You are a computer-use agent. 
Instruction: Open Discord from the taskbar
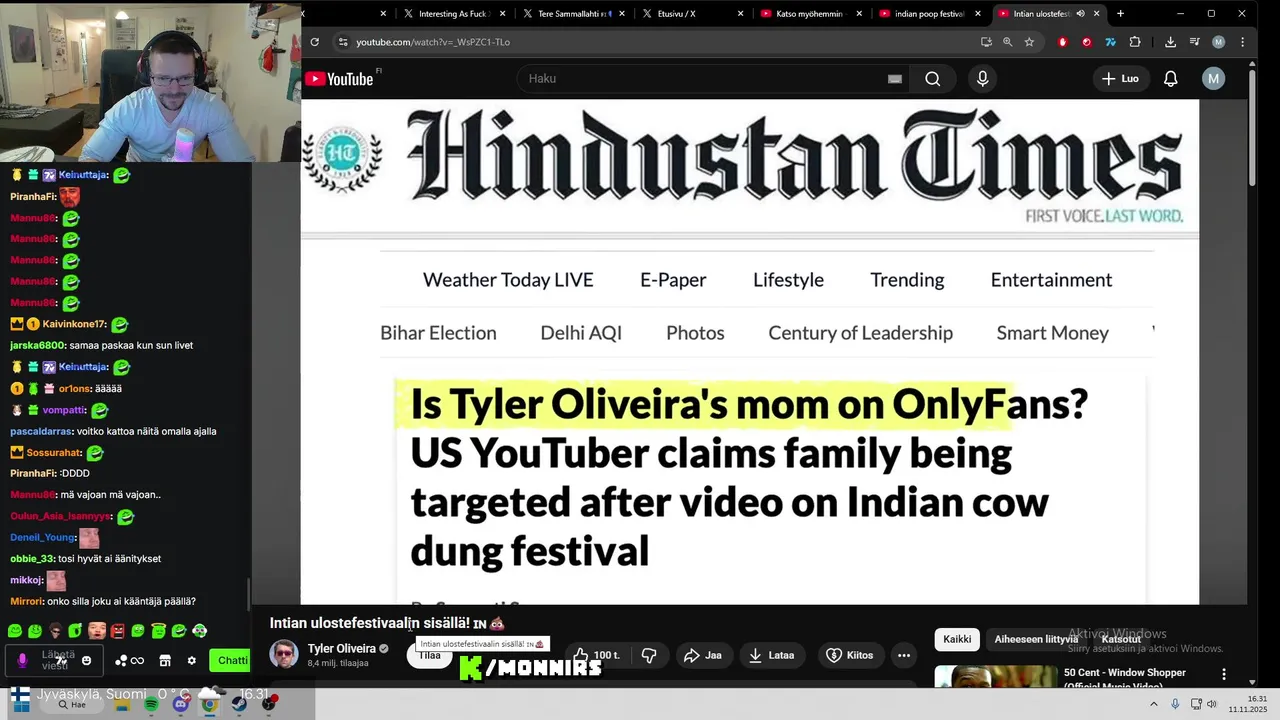click(180, 704)
